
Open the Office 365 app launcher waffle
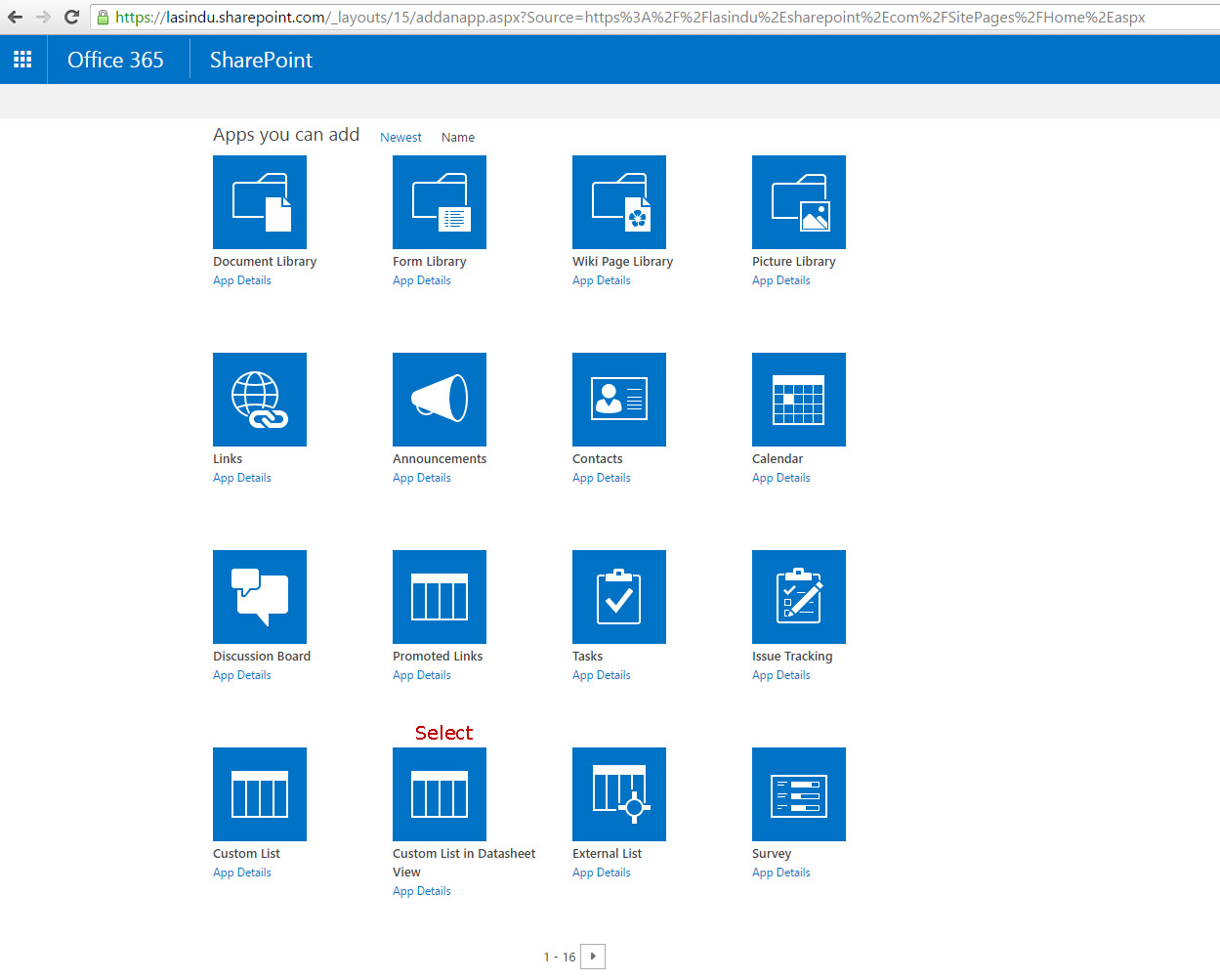coord(22,59)
